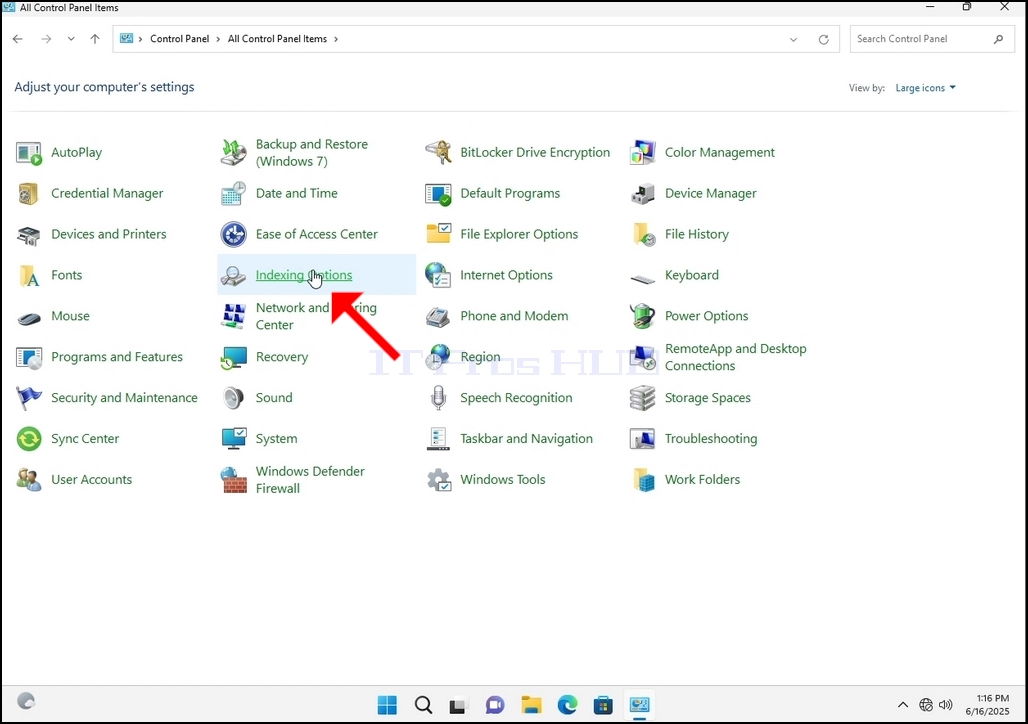Click Speech Recognition microphone icon
Image resolution: width=1028 pixels, height=724 pixels.
(x=438, y=398)
